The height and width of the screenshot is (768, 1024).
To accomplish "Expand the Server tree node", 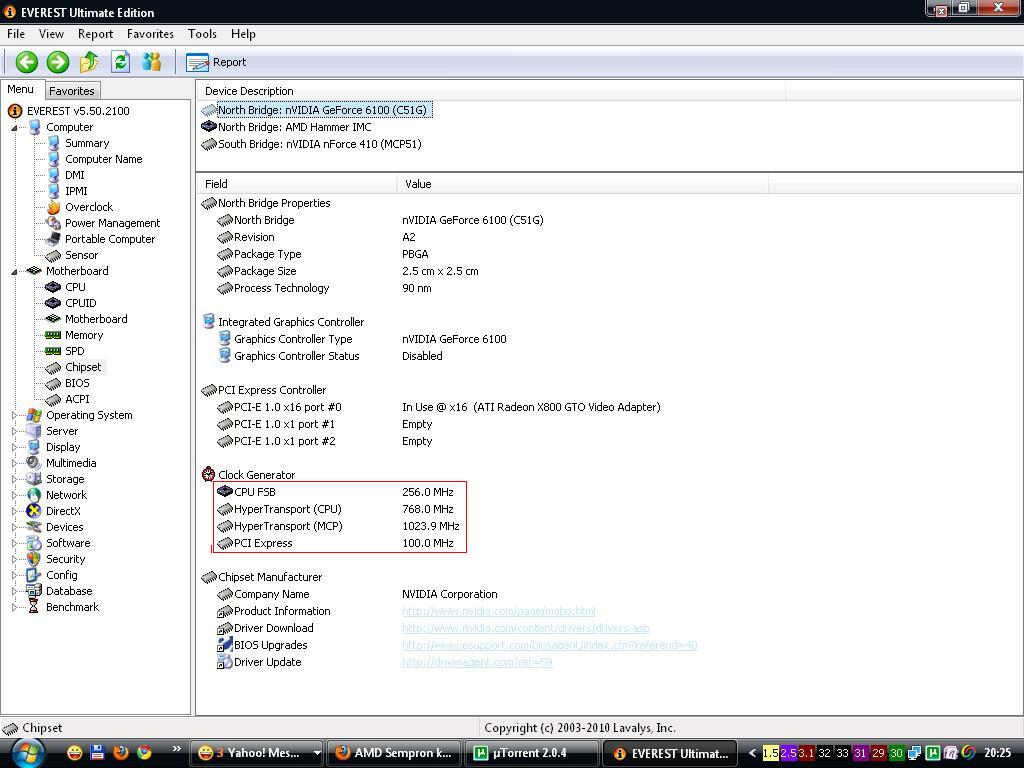I will (x=14, y=431).
